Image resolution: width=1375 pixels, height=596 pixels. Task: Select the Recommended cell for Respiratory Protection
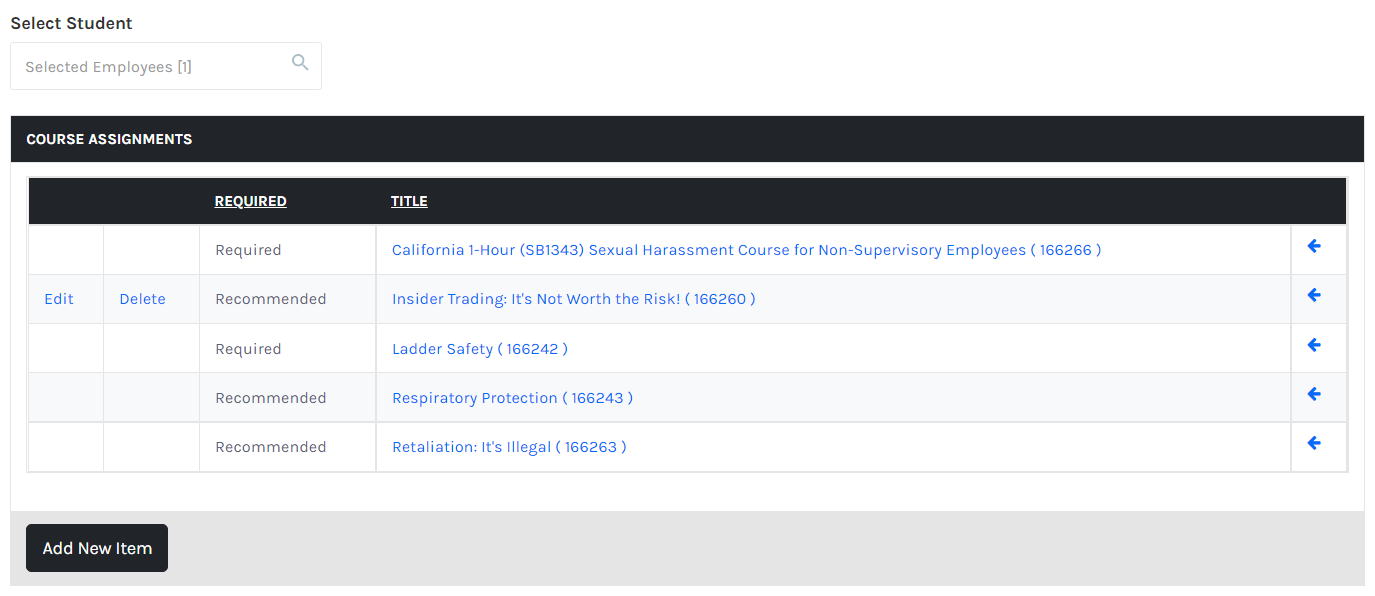288,398
